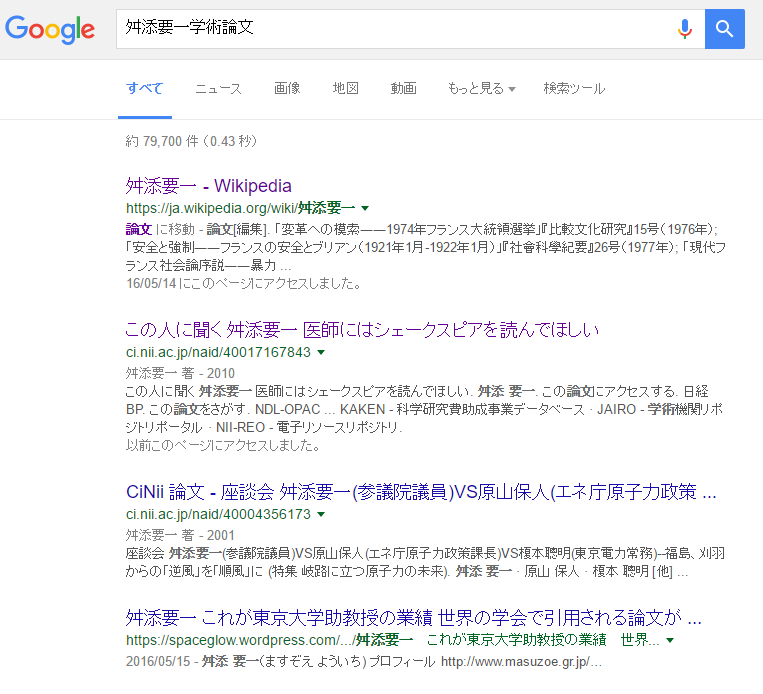This screenshot has height=694, width=763.
Task: Click the Google logo
Action: tap(50, 28)
